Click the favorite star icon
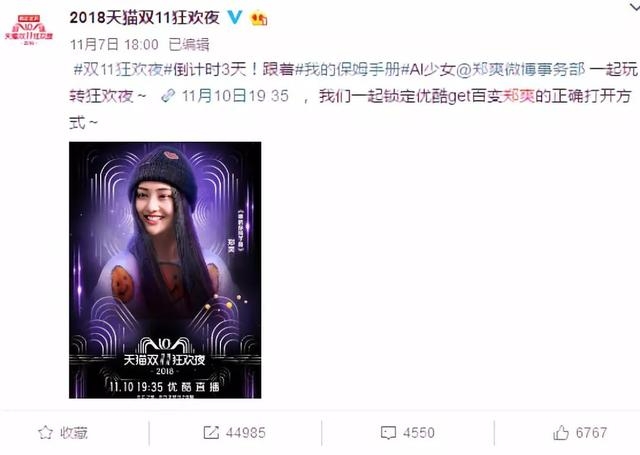 click(45, 433)
